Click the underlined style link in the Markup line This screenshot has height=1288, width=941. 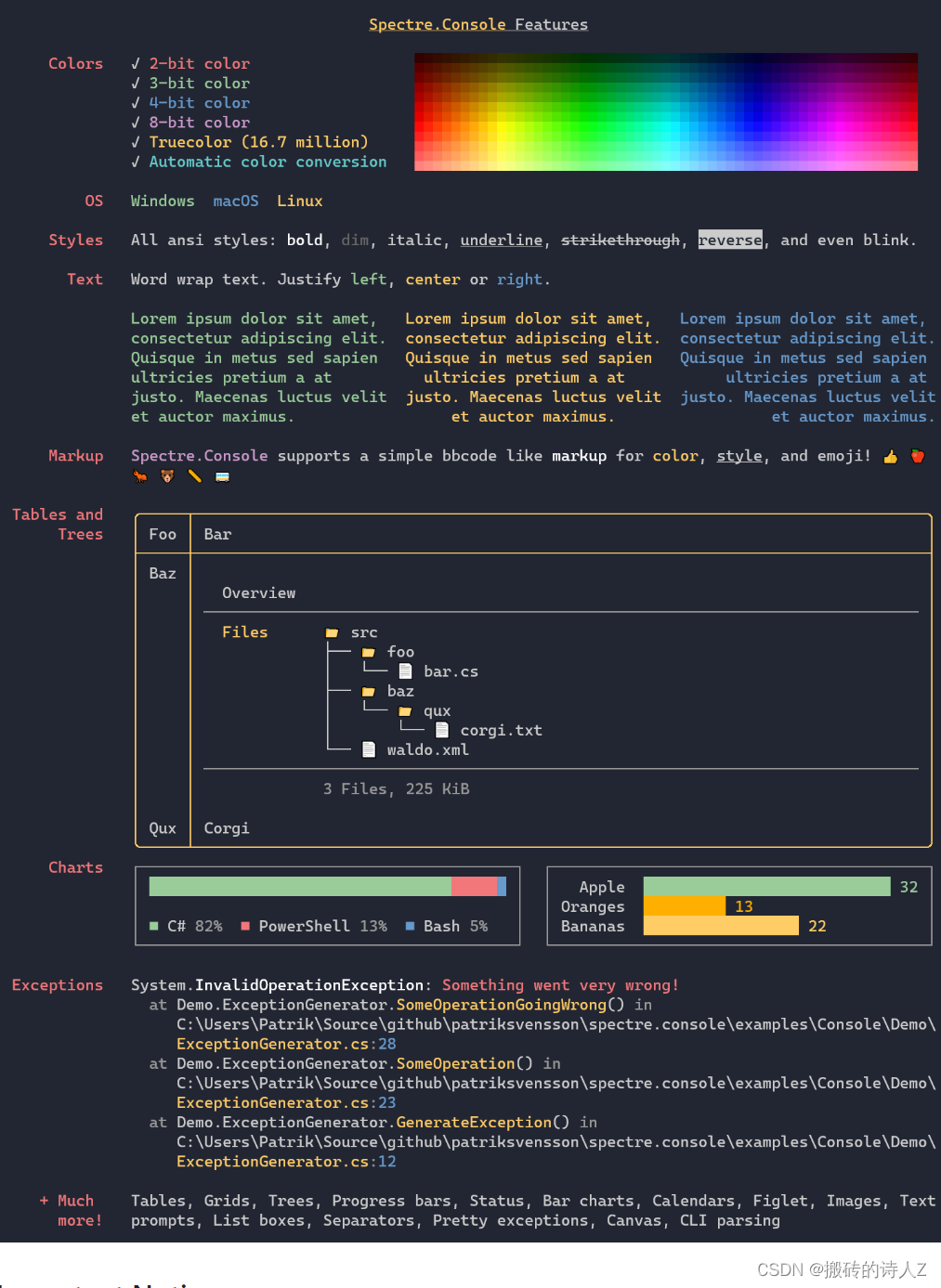(738, 455)
